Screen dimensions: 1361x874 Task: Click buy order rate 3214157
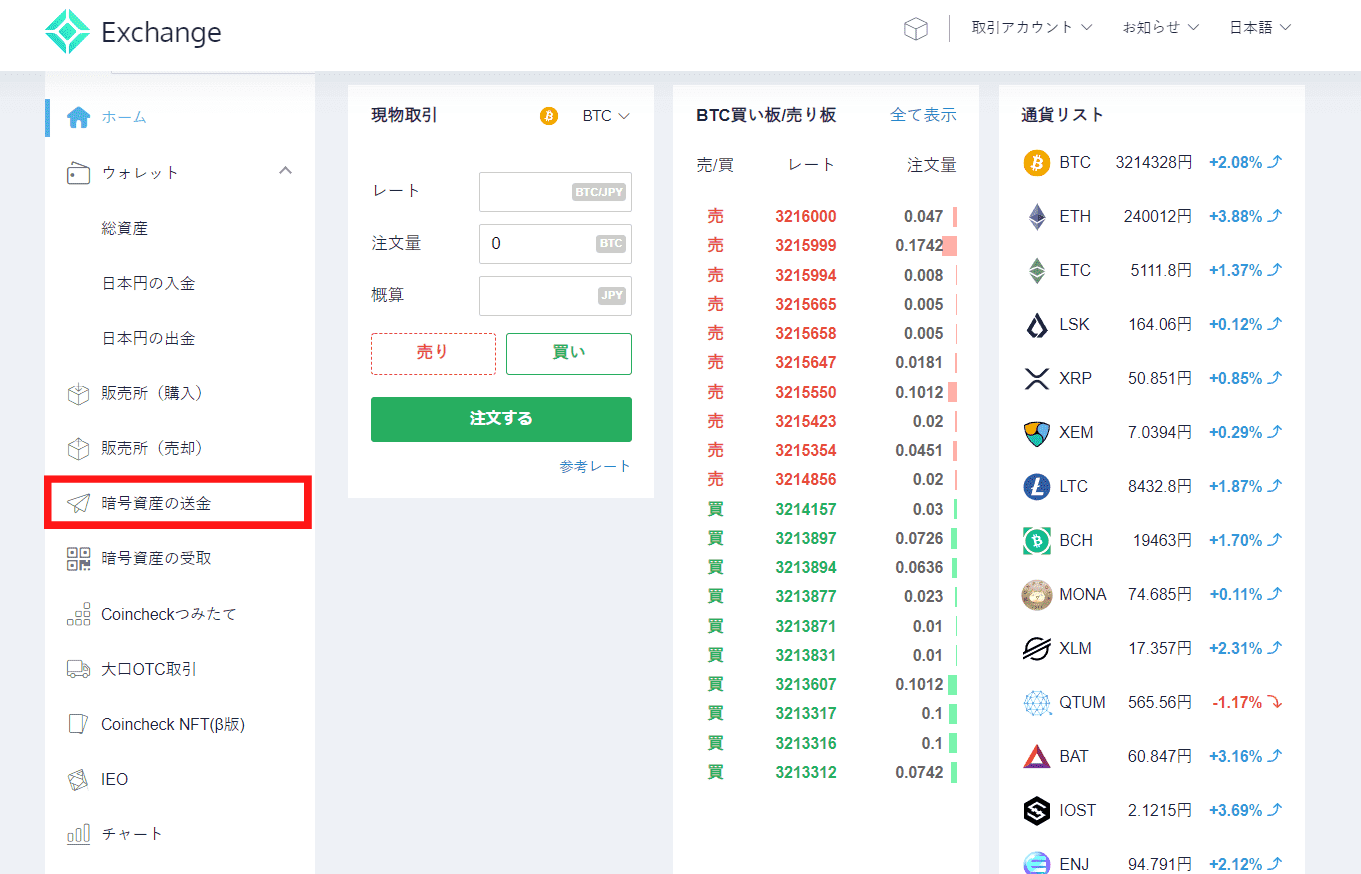click(805, 509)
